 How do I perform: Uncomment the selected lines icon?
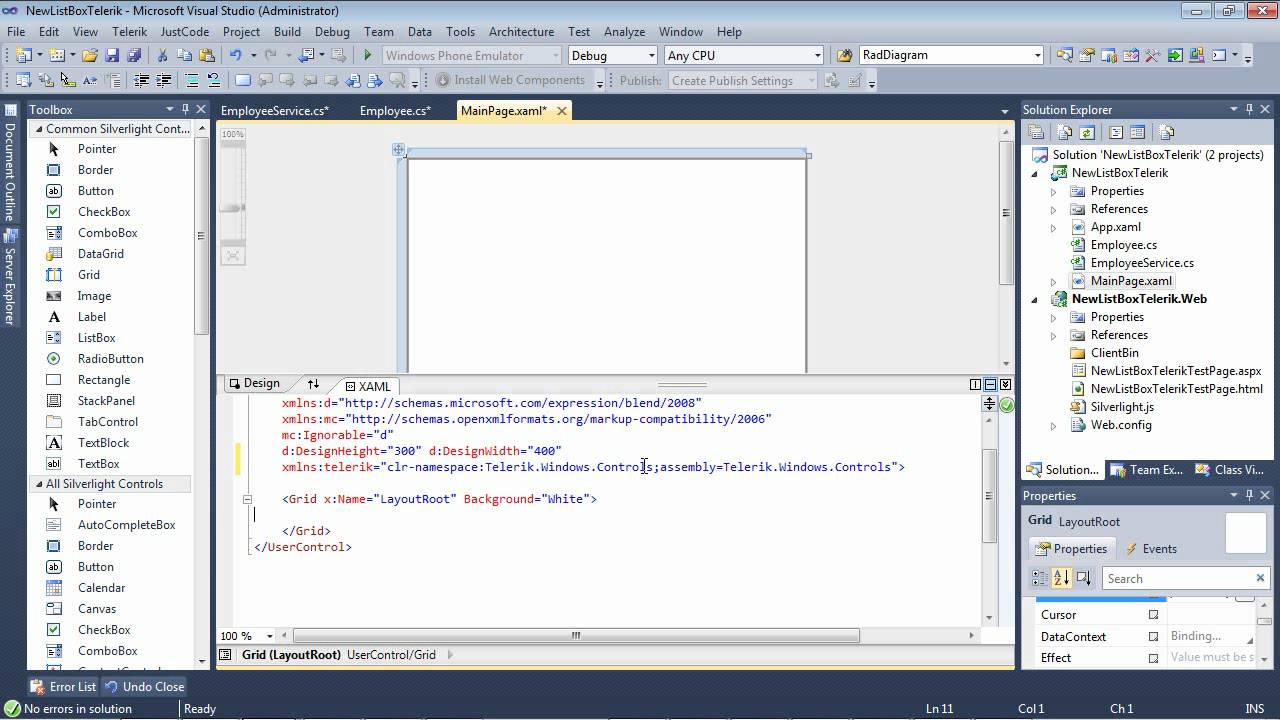214,81
